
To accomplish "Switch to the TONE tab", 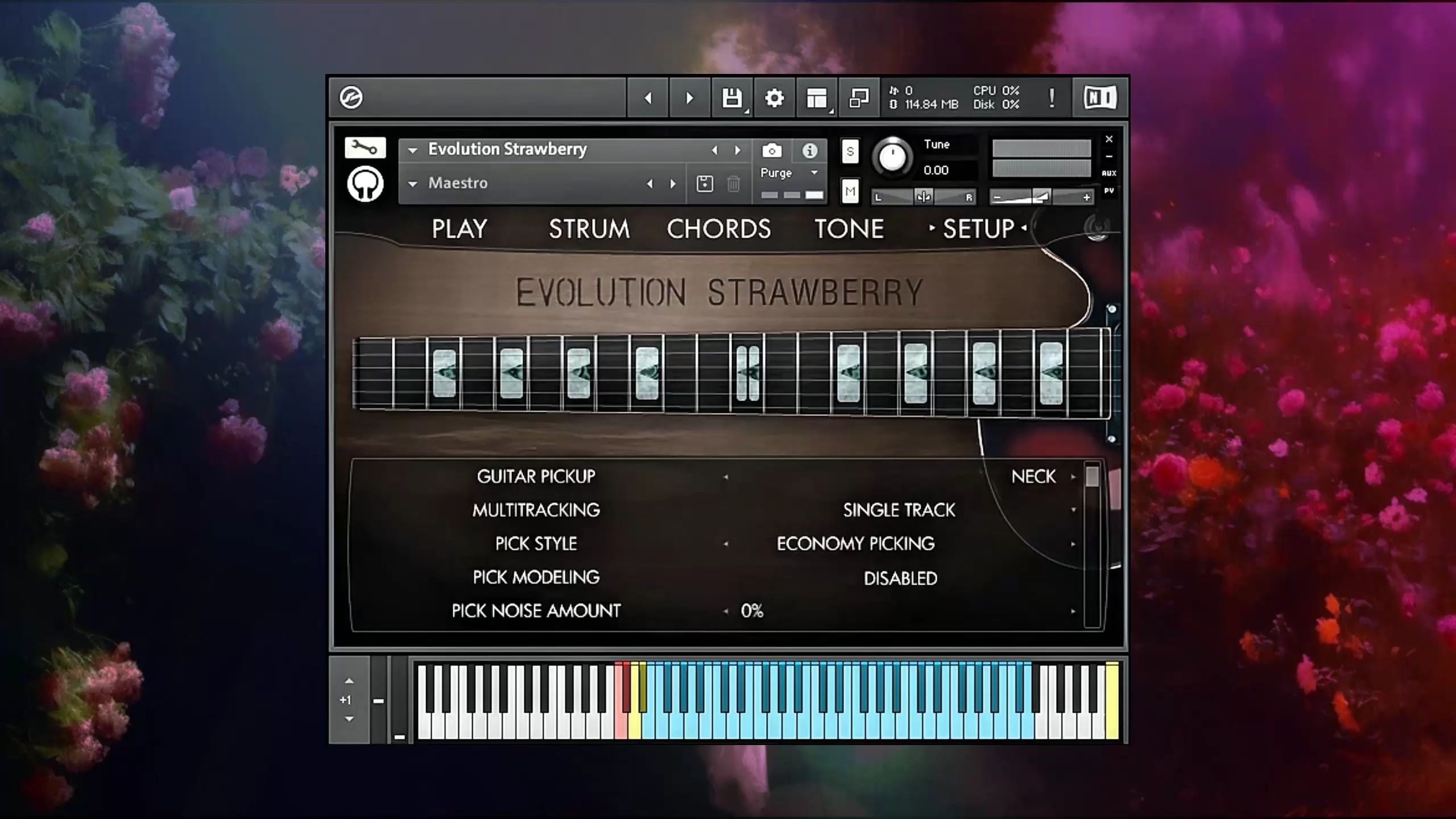I will tap(849, 229).
